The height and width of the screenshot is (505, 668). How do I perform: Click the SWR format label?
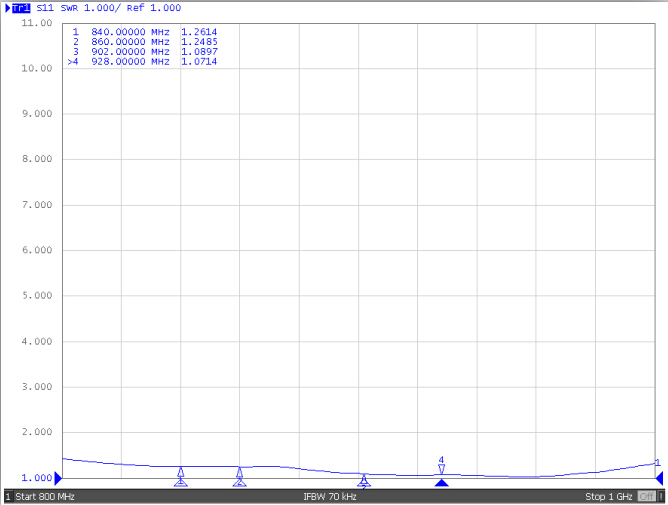69,8
